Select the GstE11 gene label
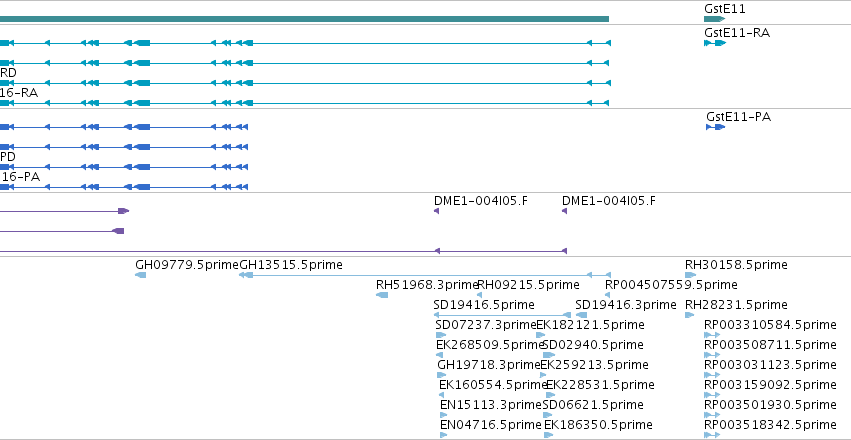Image resolution: width=851 pixels, height=440 pixels. point(725,9)
